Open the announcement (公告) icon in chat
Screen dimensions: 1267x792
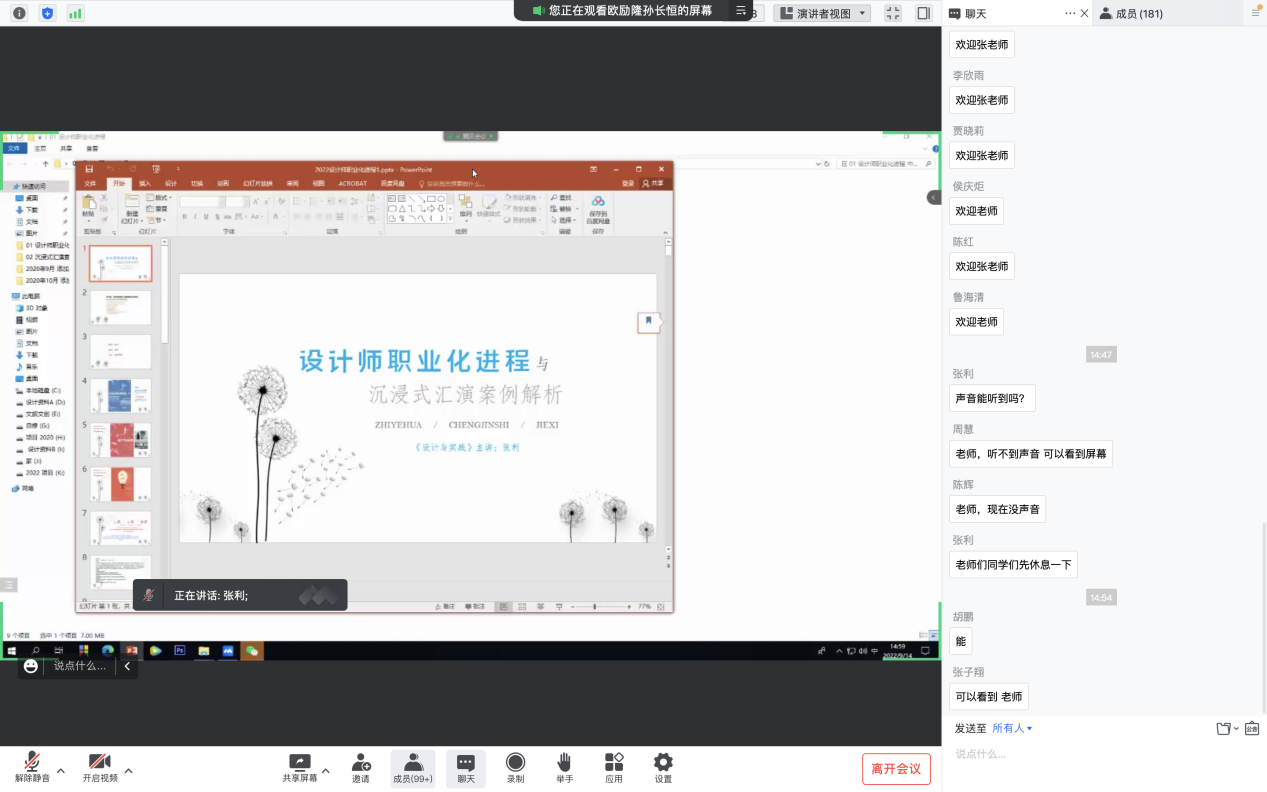pos(1251,728)
